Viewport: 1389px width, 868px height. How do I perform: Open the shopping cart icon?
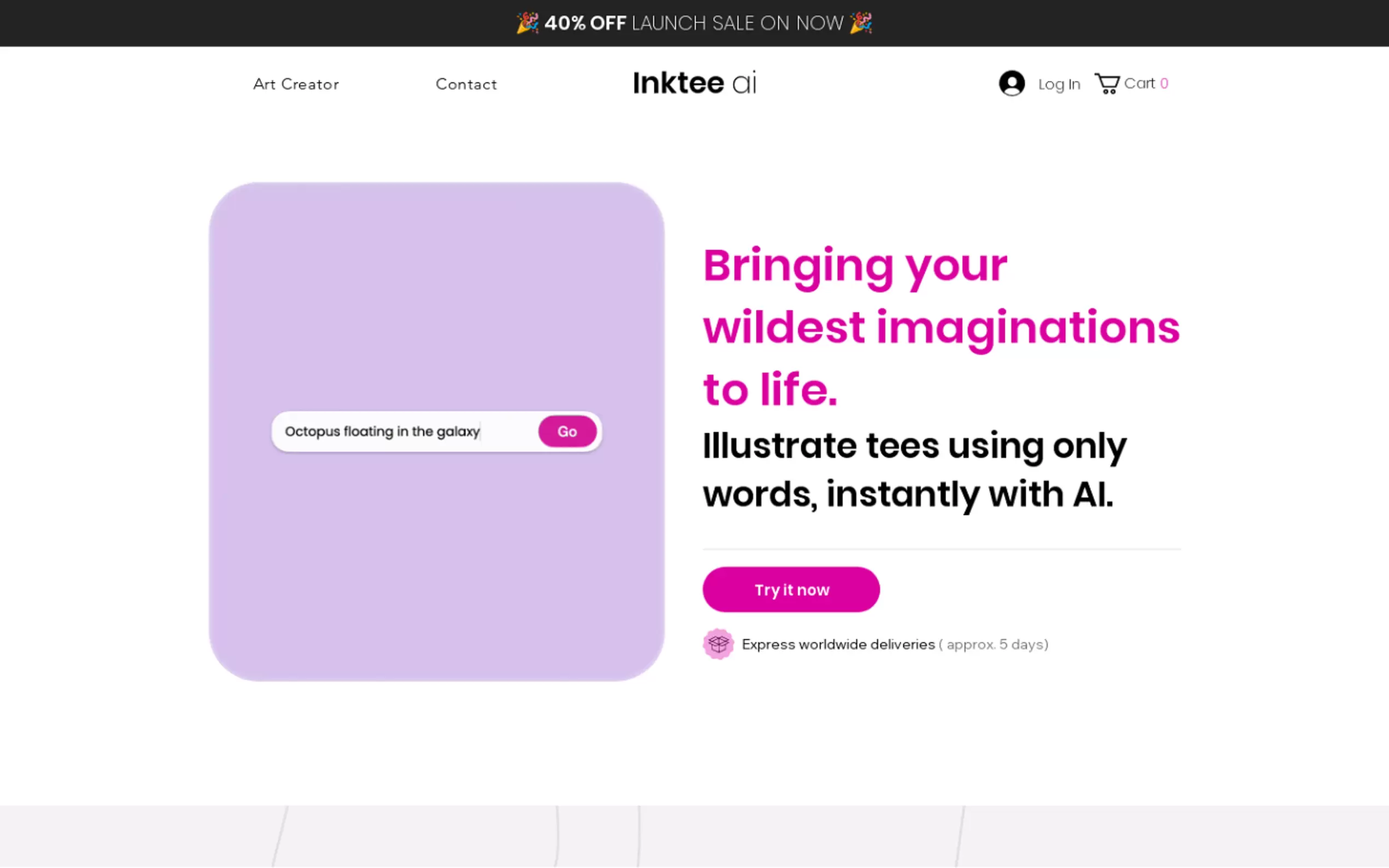[x=1107, y=84]
